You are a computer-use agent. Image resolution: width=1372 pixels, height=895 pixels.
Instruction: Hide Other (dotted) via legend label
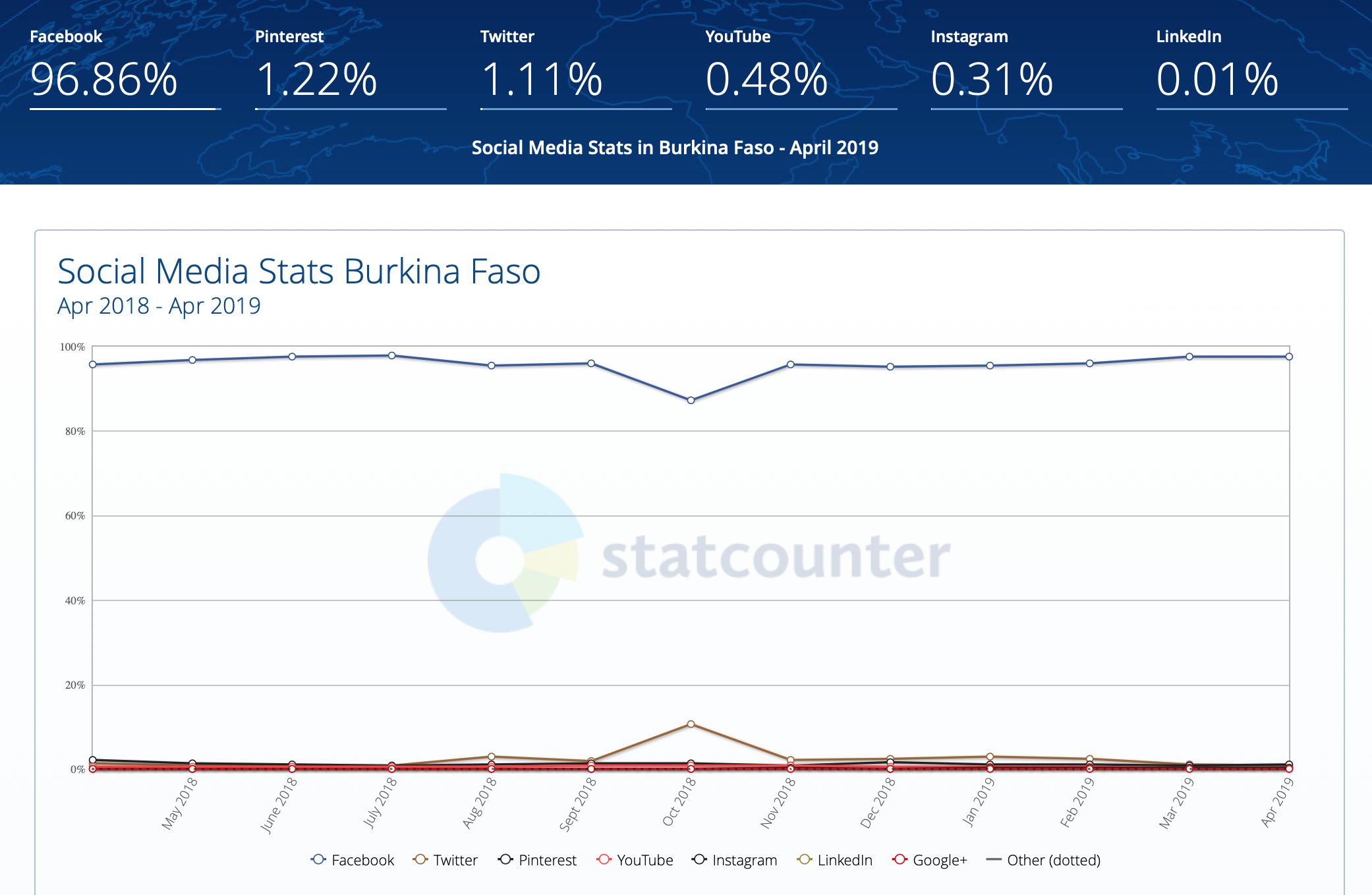pyautogui.click(x=1054, y=860)
